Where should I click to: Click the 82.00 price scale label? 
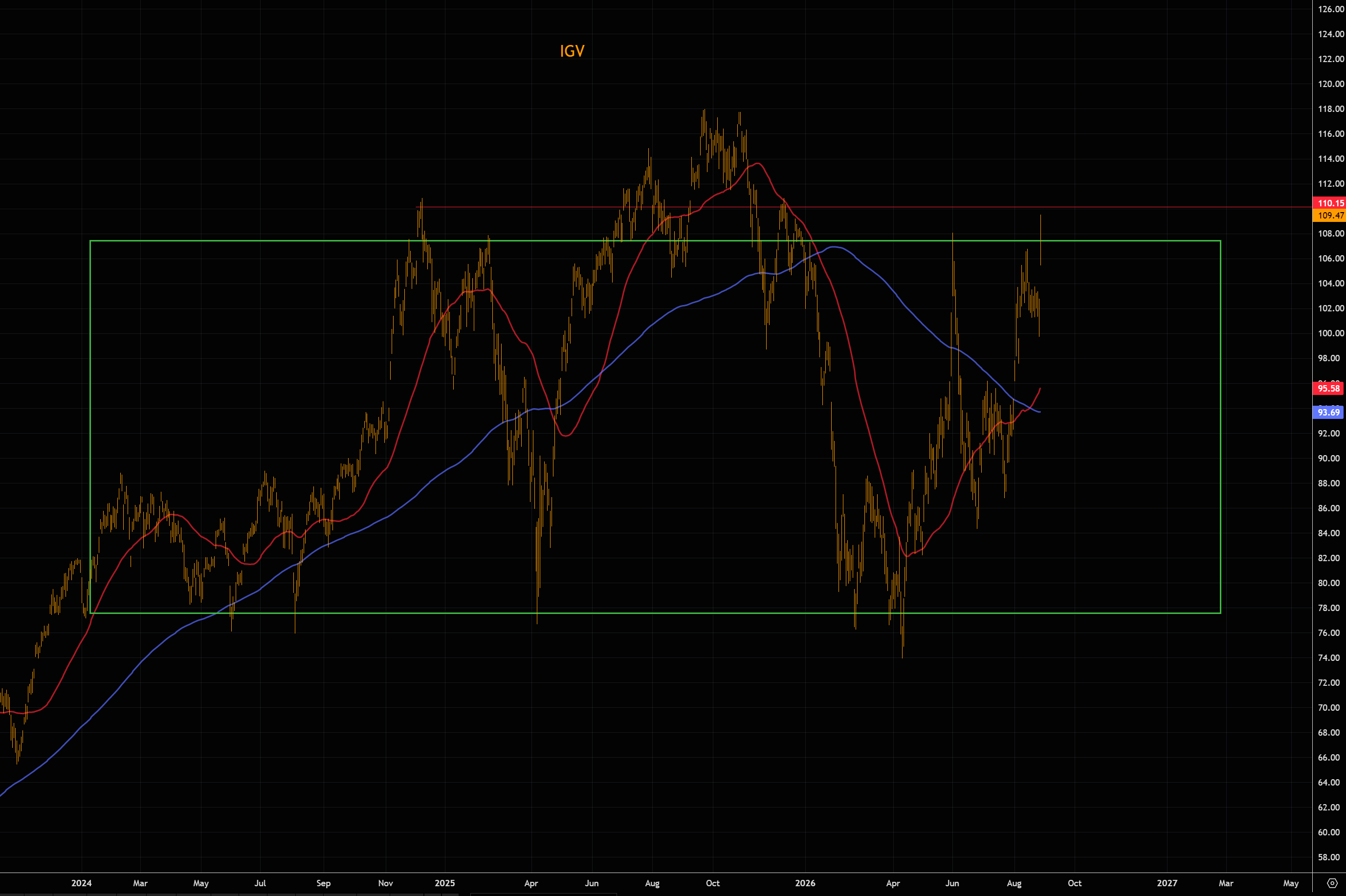pos(1329,558)
